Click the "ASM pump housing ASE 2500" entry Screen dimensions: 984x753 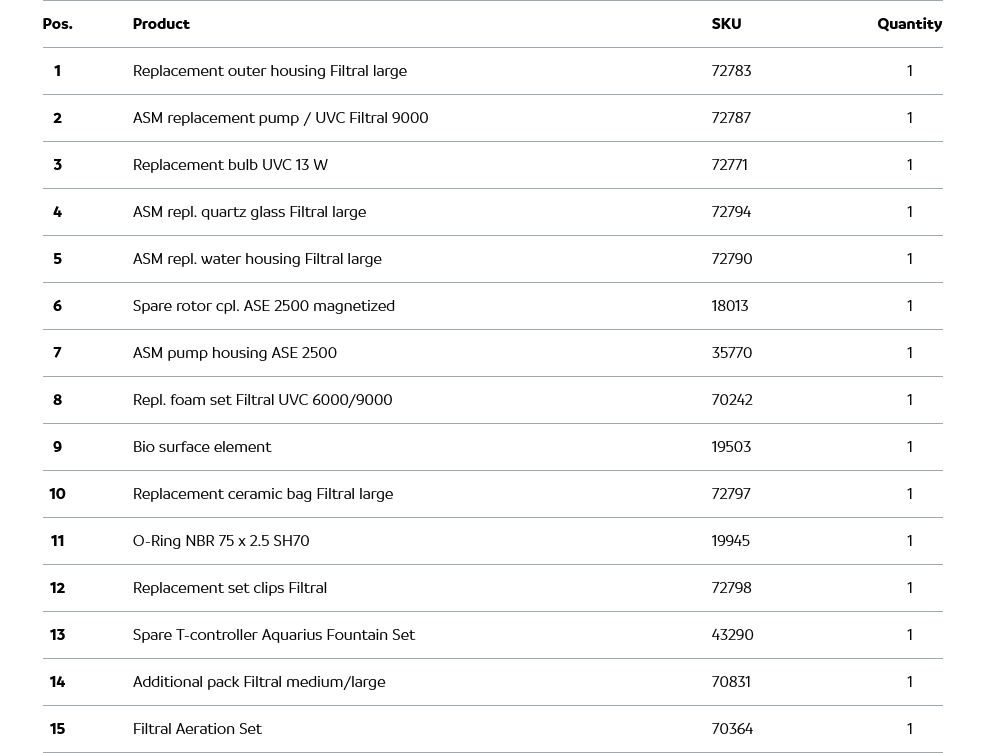pos(234,353)
